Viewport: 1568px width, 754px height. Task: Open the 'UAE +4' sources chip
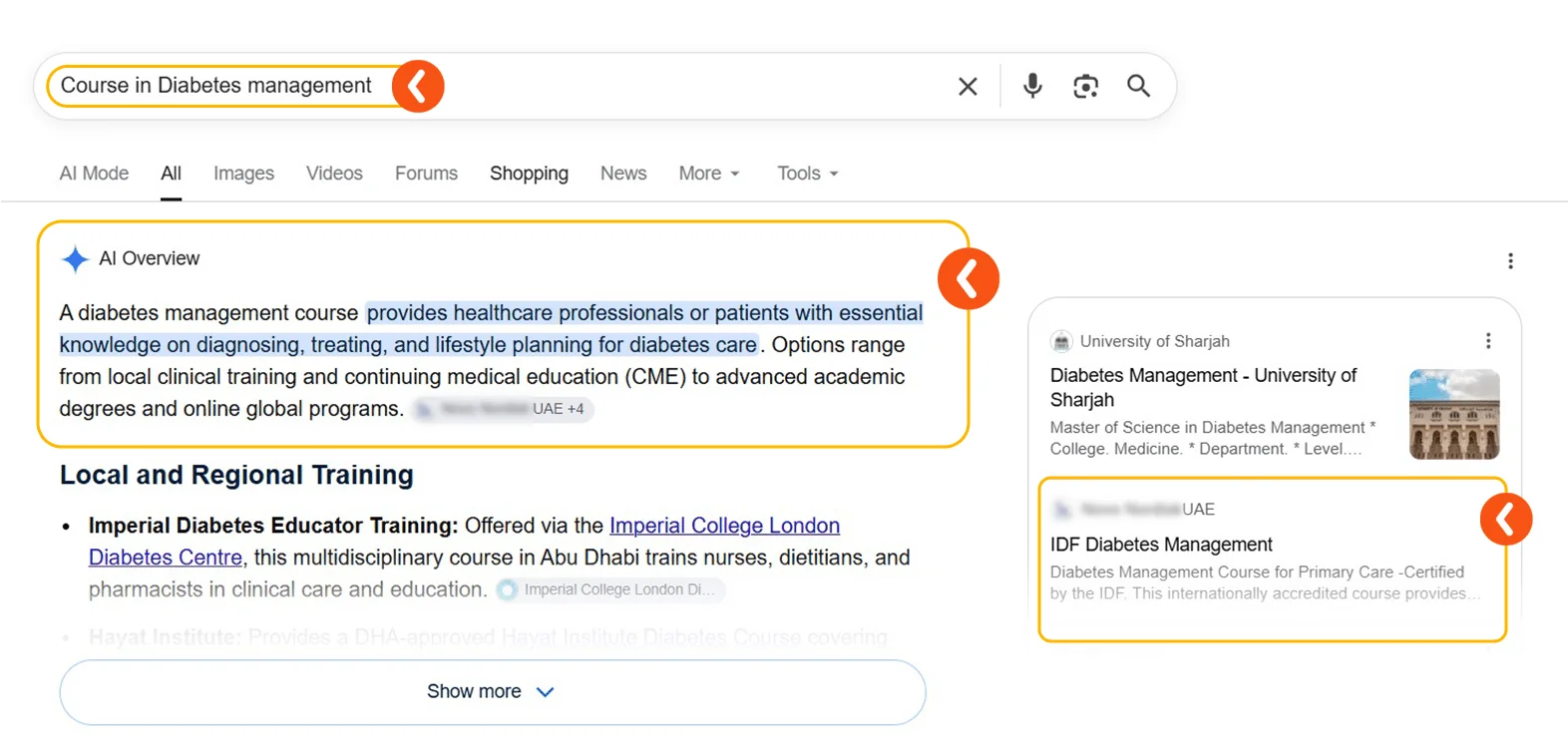(x=502, y=409)
